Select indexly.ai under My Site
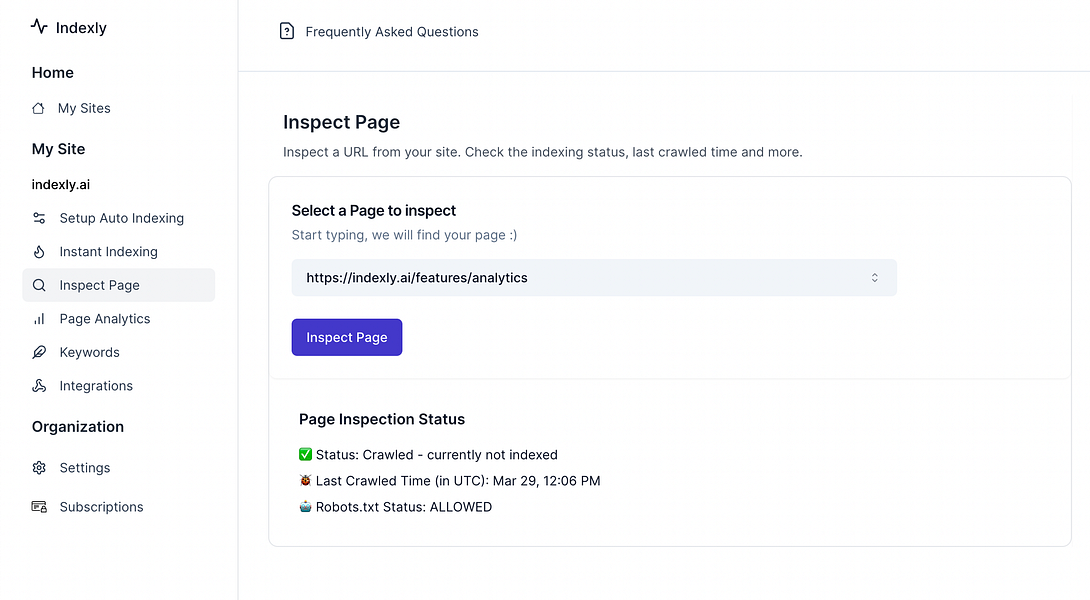 61,184
